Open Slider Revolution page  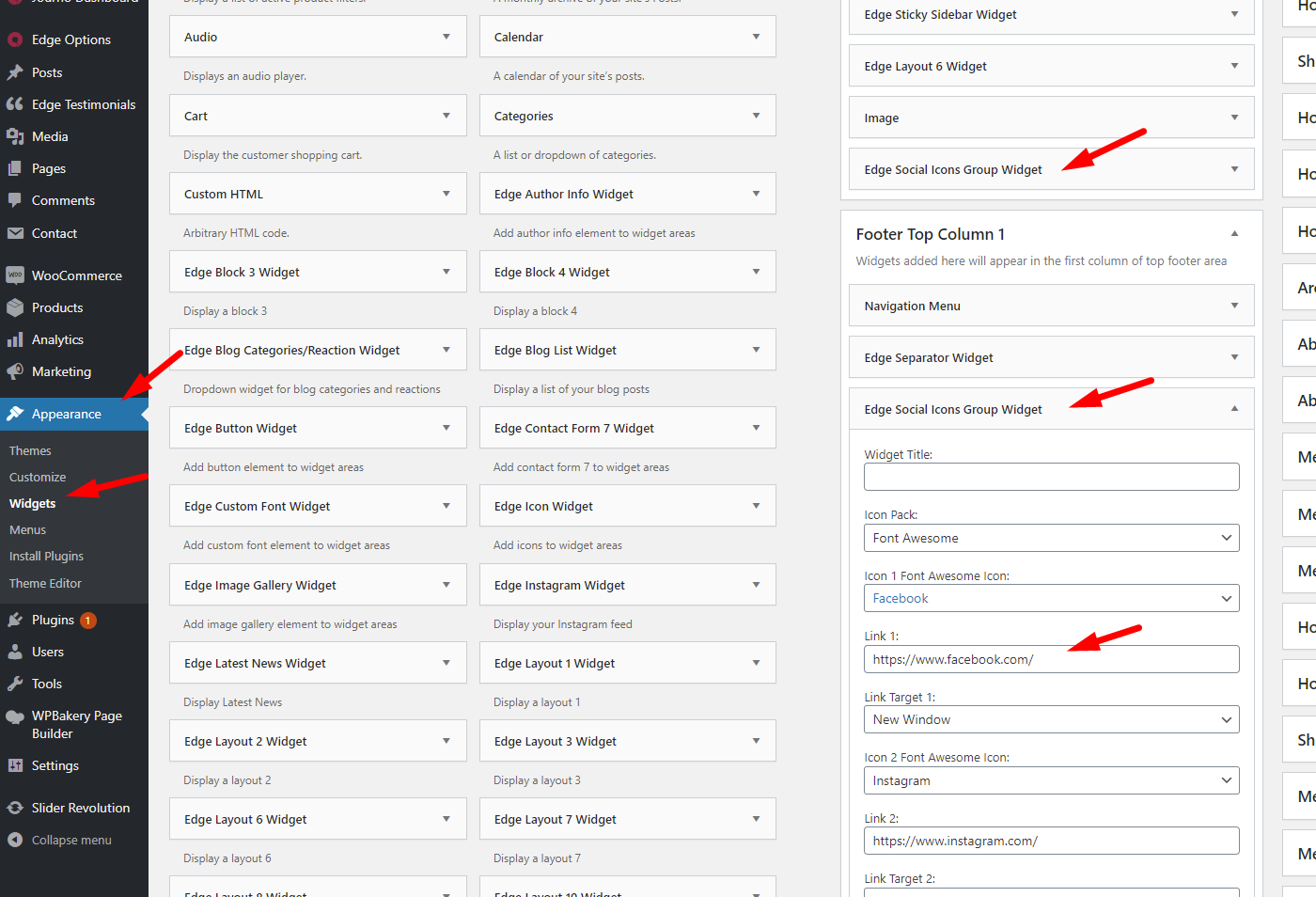click(x=81, y=808)
